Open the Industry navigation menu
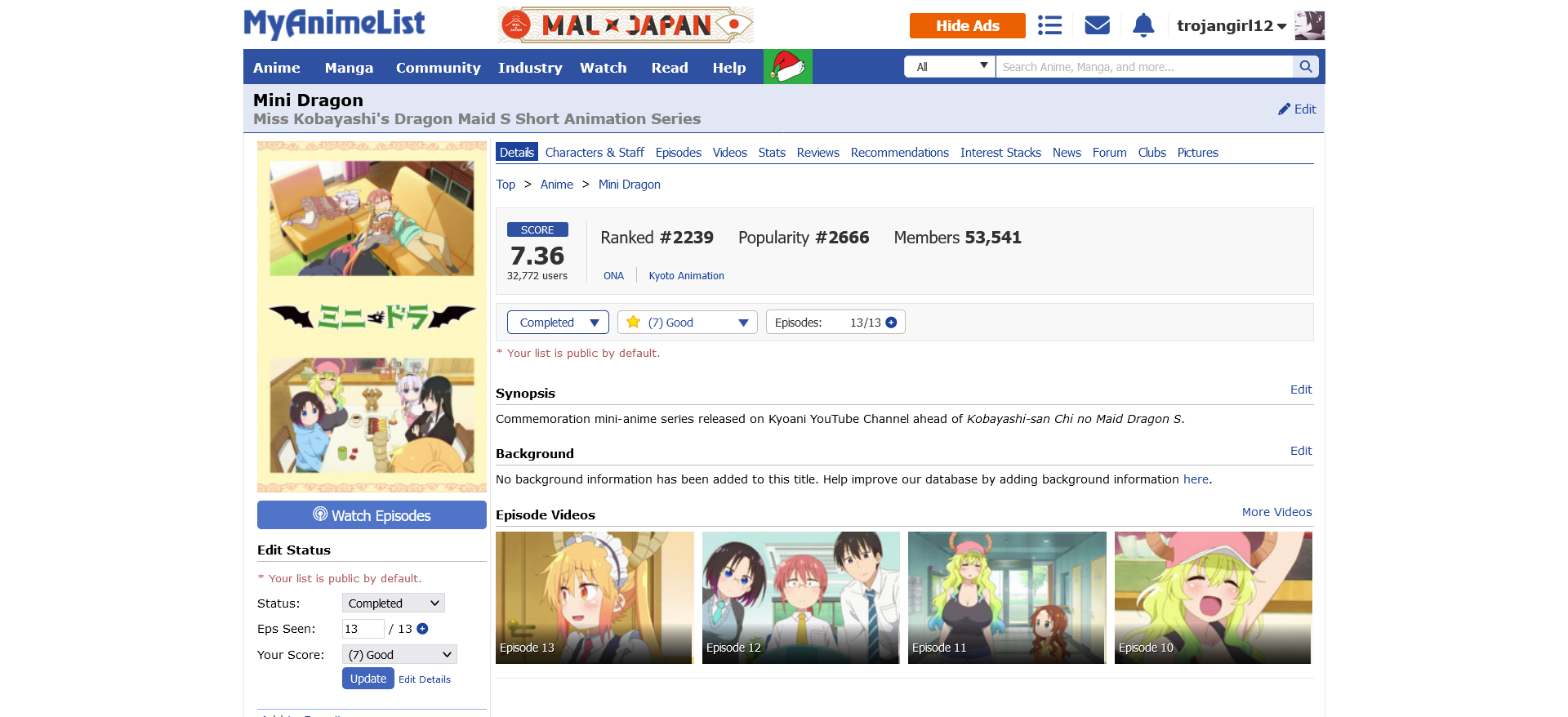 (530, 68)
